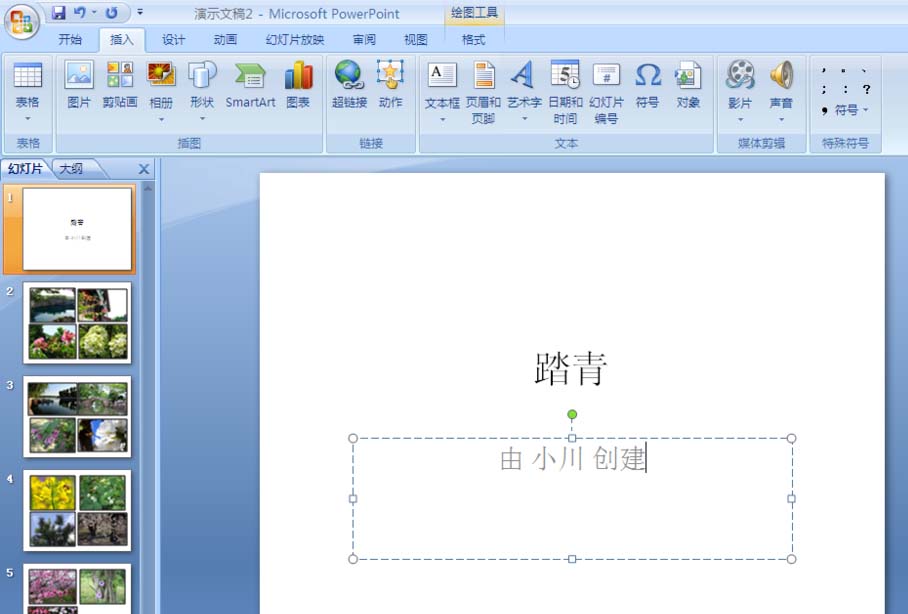Switch to the 开始 ribbon tab
Image resolution: width=908 pixels, height=614 pixels.
(70, 39)
